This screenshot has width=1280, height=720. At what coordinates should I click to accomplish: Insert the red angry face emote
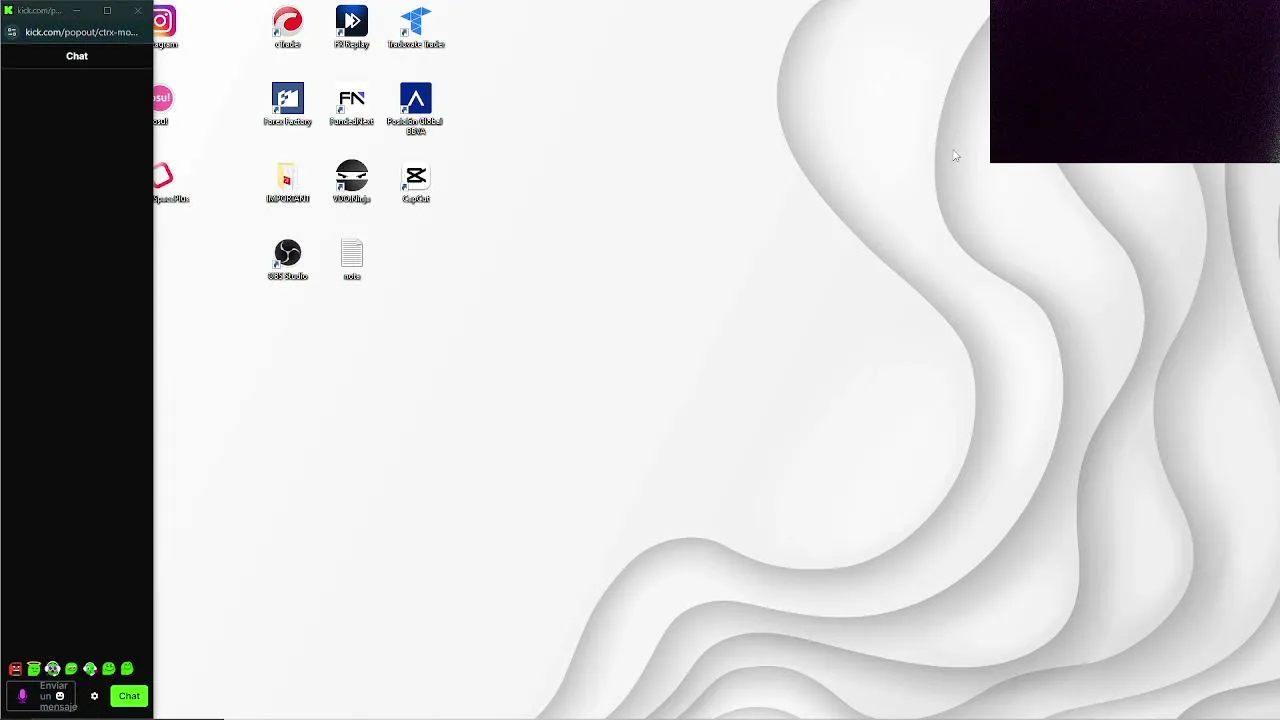[x=15, y=669]
